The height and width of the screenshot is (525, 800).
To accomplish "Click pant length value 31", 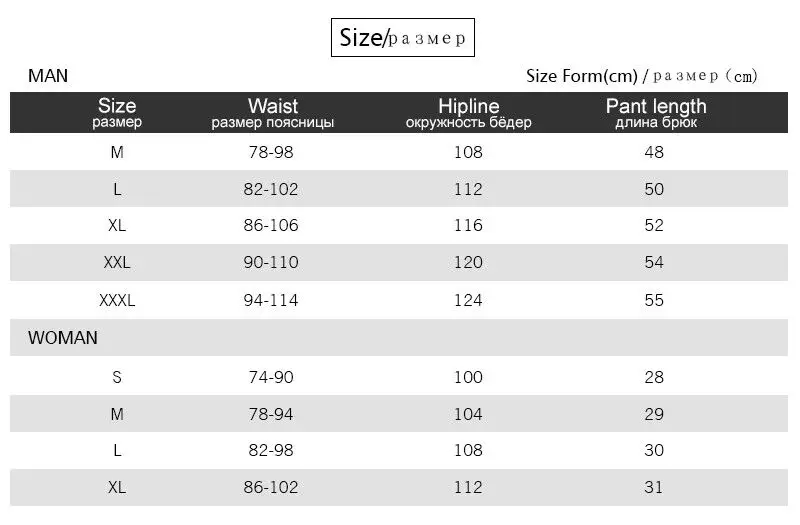I will pos(654,487).
